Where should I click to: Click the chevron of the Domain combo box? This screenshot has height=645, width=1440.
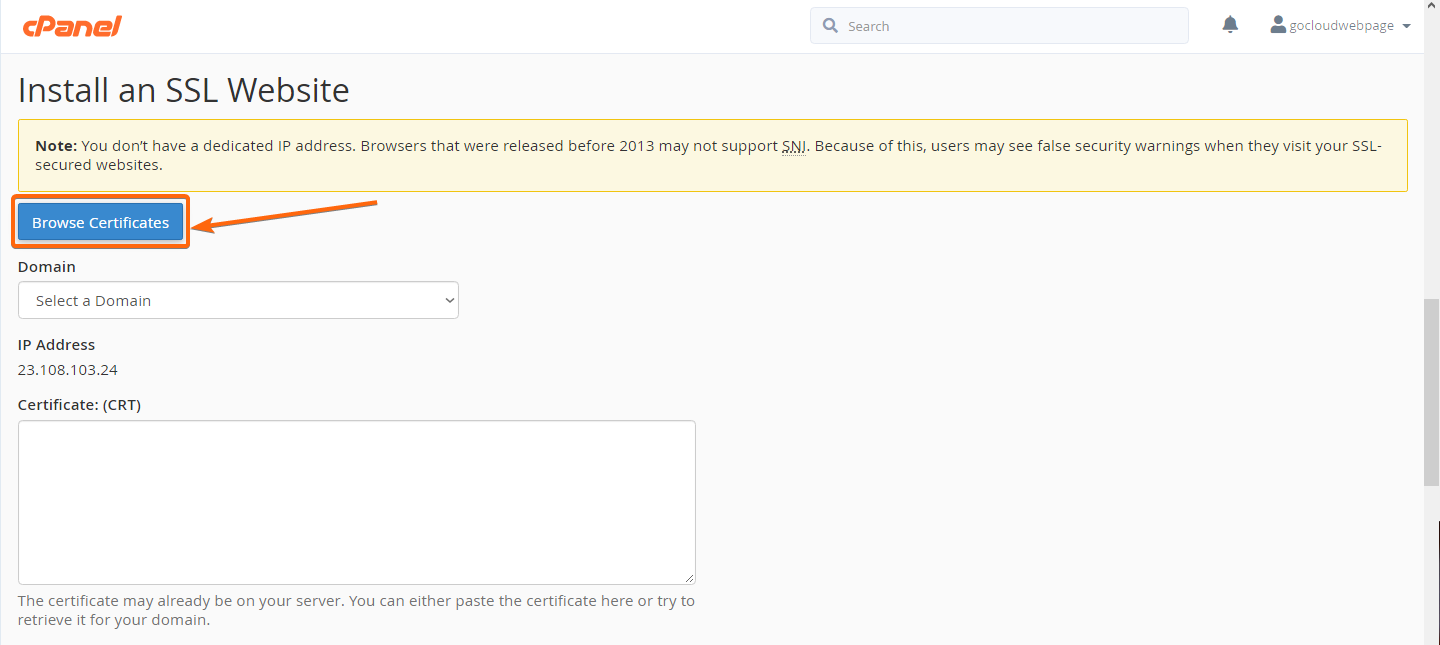[x=449, y=300]
